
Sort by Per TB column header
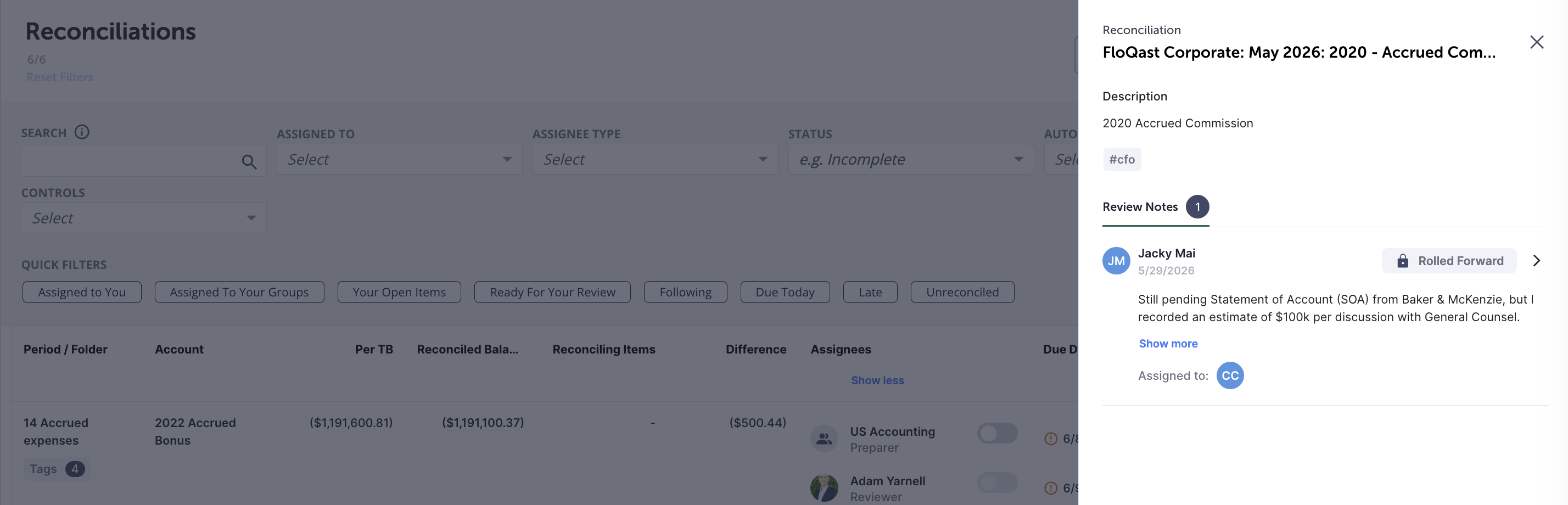click(x=374, y=349)
